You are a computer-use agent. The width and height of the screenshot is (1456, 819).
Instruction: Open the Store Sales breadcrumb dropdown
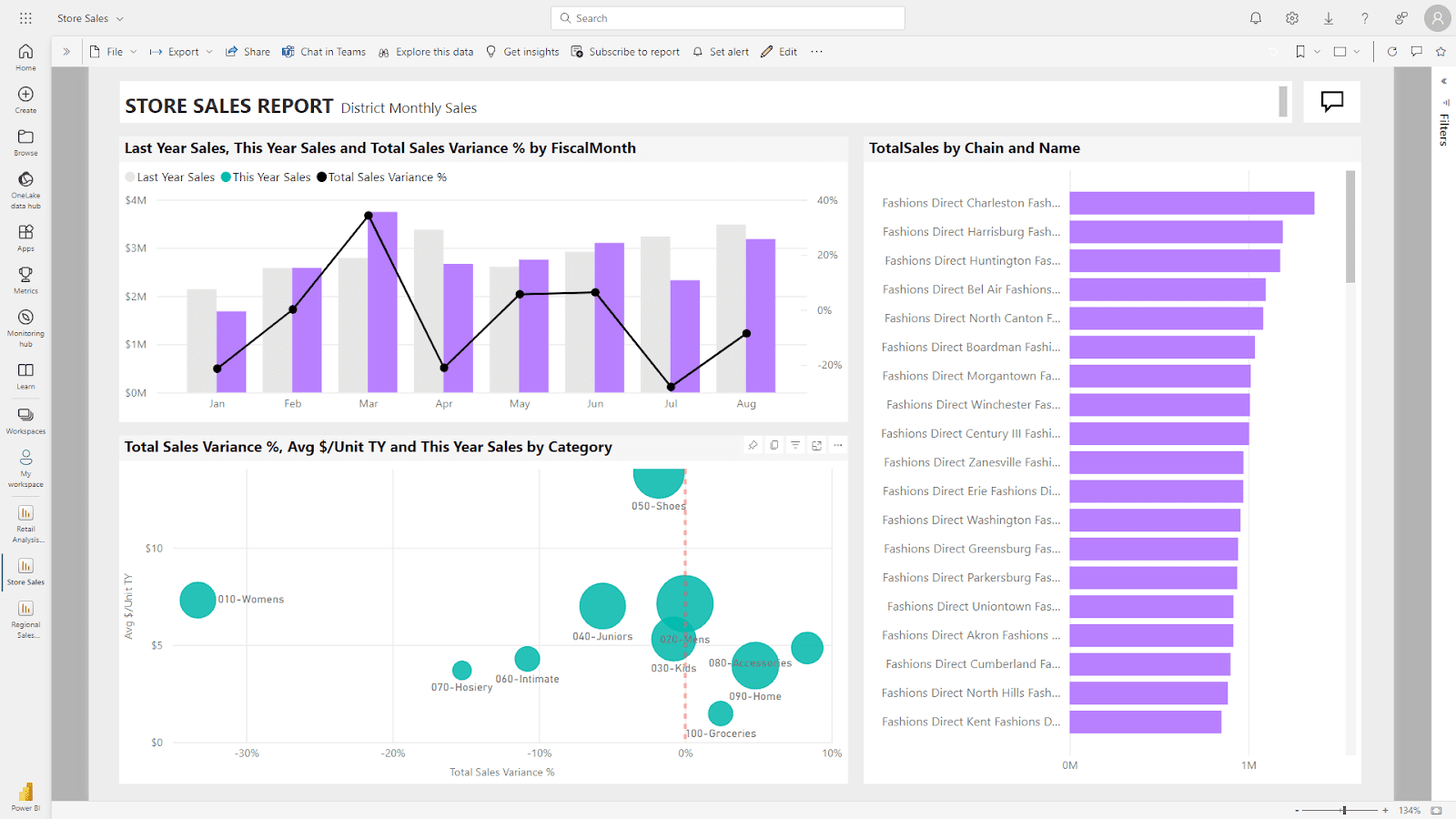point(120,17)
